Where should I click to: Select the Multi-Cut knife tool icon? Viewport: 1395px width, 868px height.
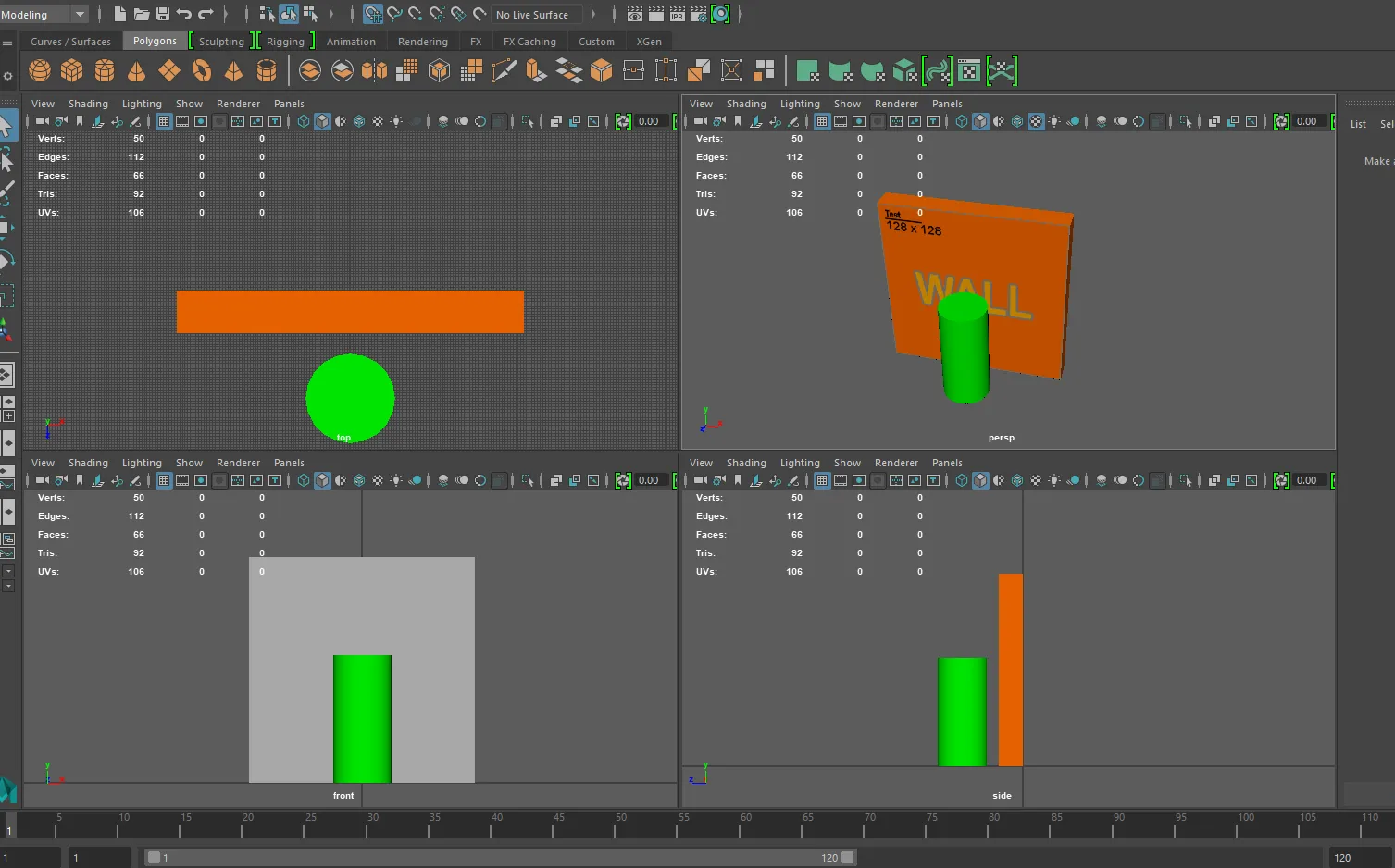coord(504,70)
